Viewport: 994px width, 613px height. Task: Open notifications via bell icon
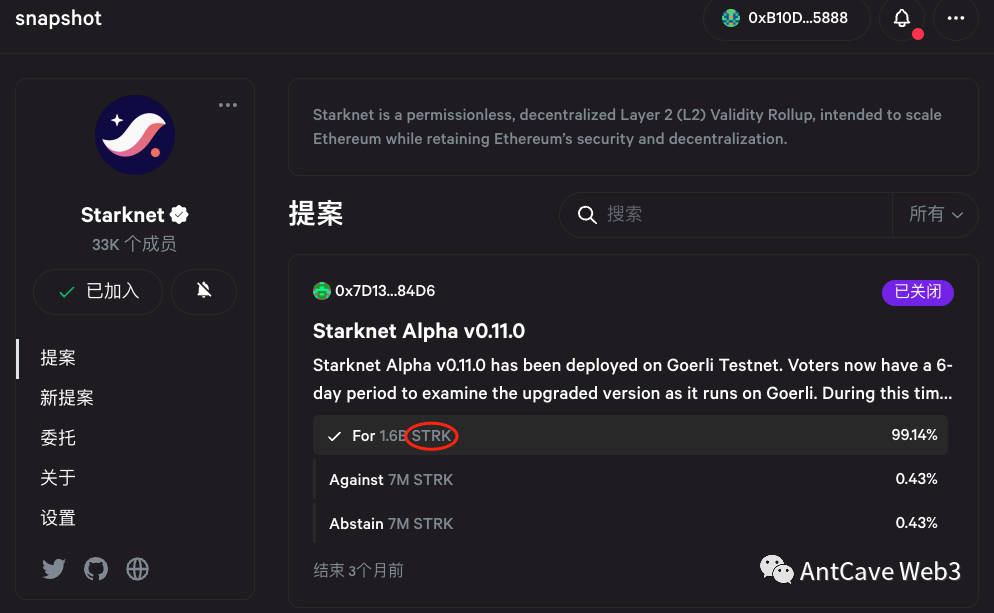point(901,18)
